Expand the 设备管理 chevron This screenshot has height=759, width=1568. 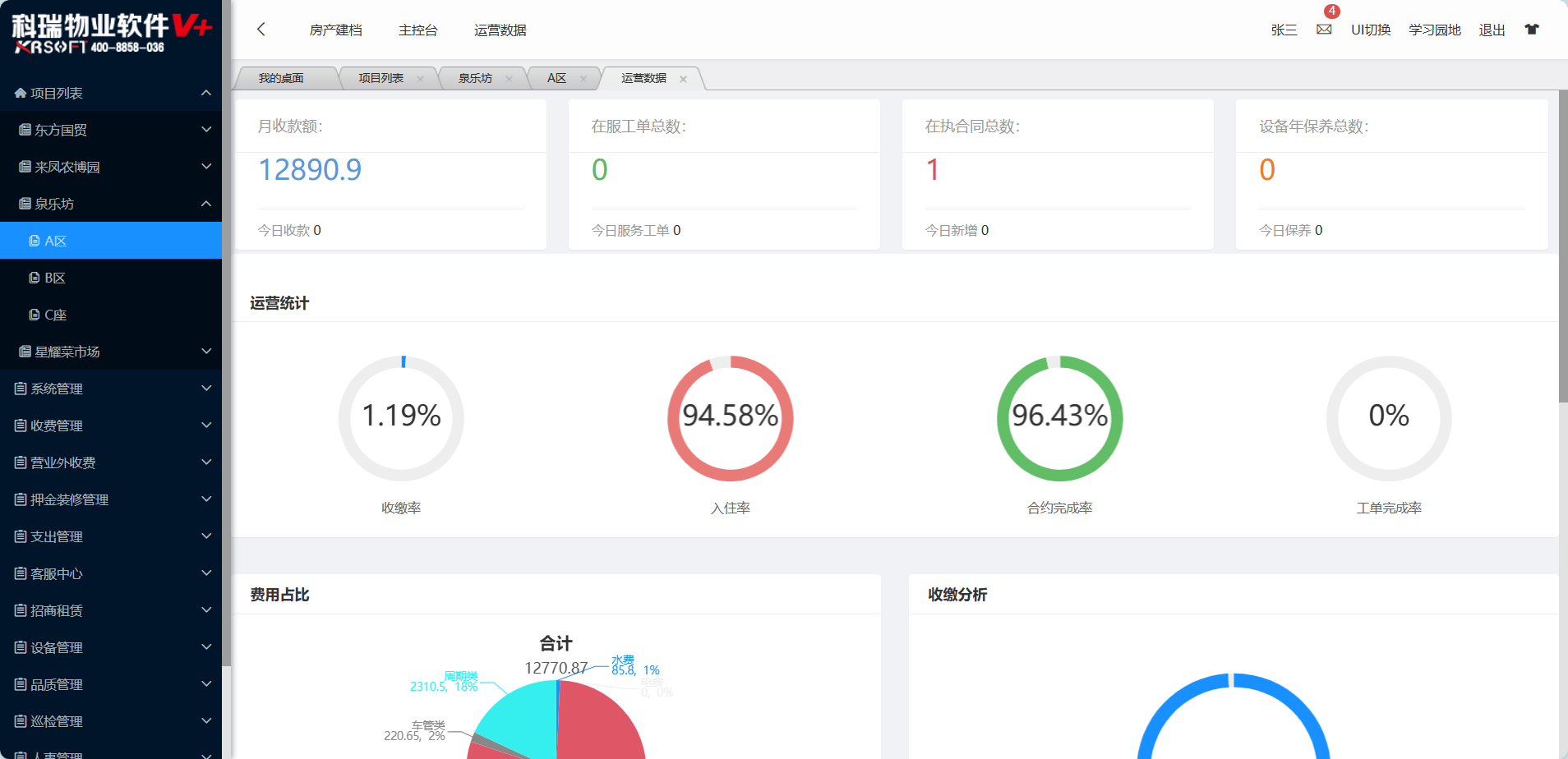pyautogui.click(x=206, y=647)
